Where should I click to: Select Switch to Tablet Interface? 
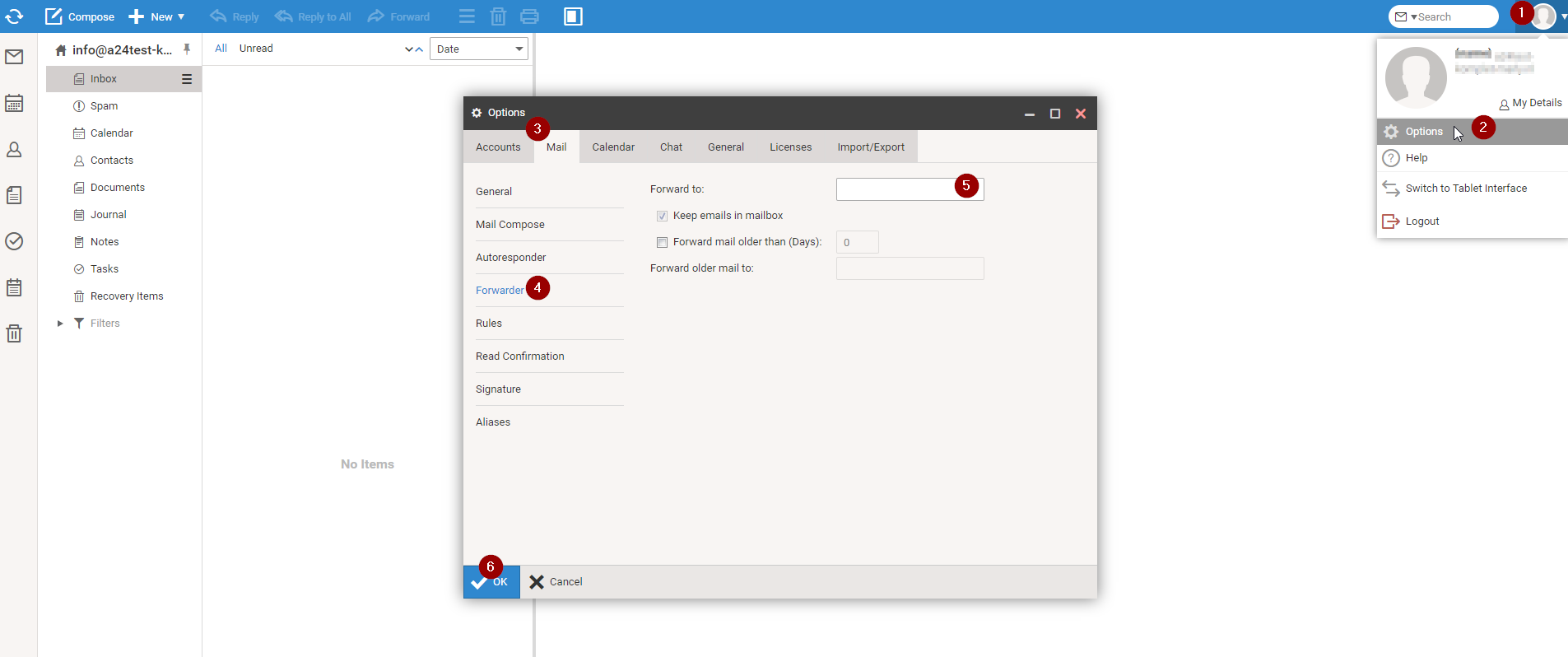pos(1465,189)
